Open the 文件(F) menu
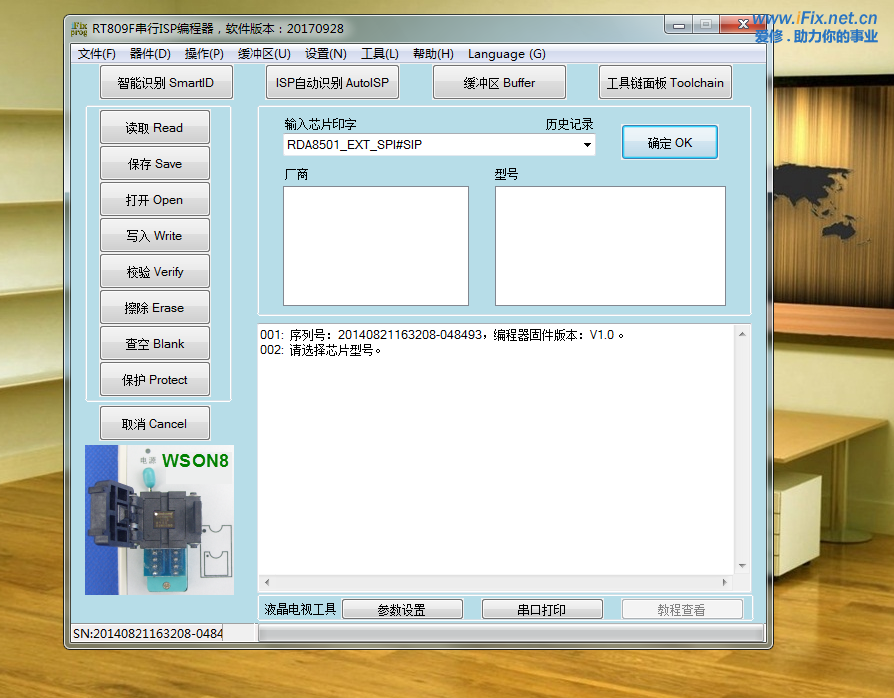The width and height of the screenshot is (894, 698). (96, 54)
